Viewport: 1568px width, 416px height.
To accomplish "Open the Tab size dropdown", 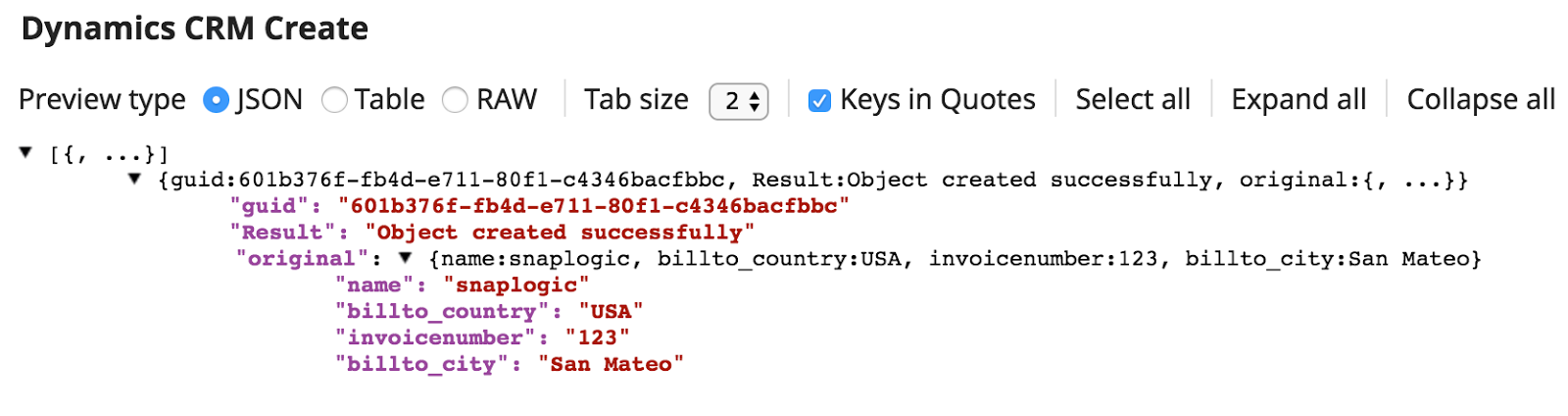I will [x=739, y=101].
